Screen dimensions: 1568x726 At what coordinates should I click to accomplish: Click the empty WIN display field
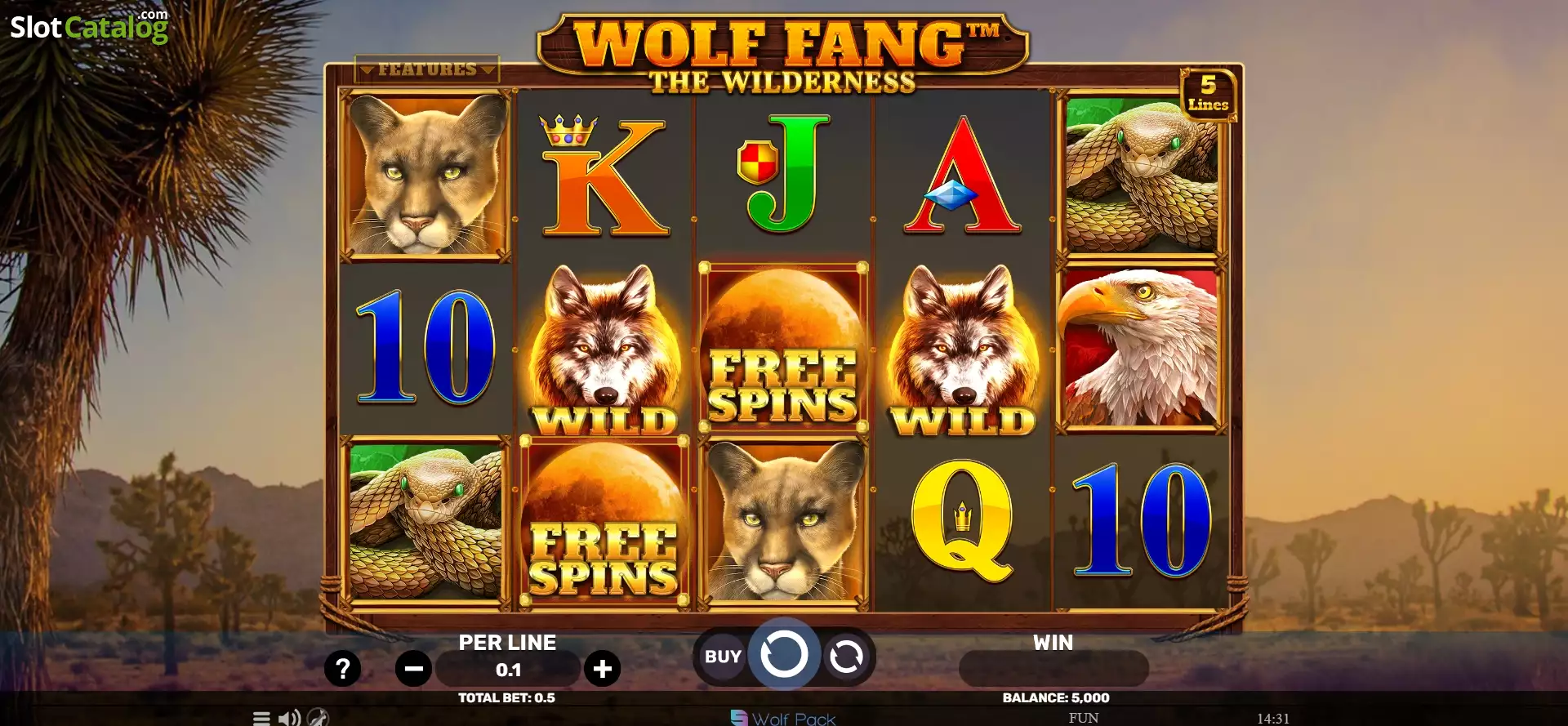click(x=1053, y=670)
